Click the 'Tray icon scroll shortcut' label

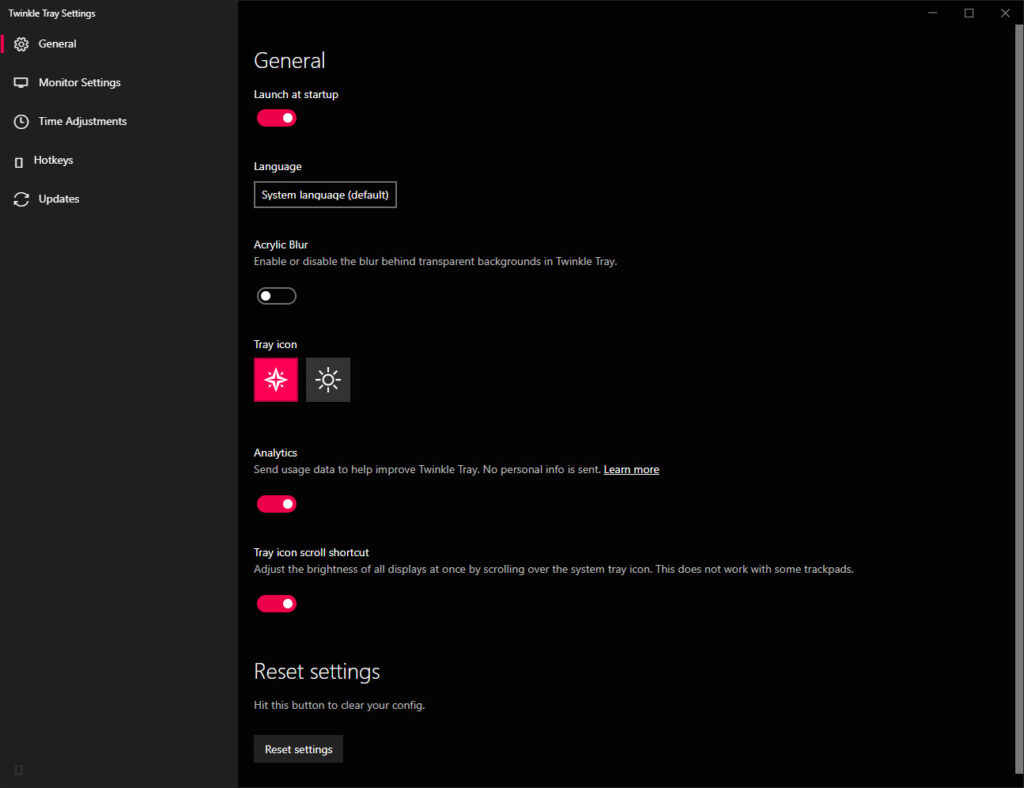click(312, 552)
